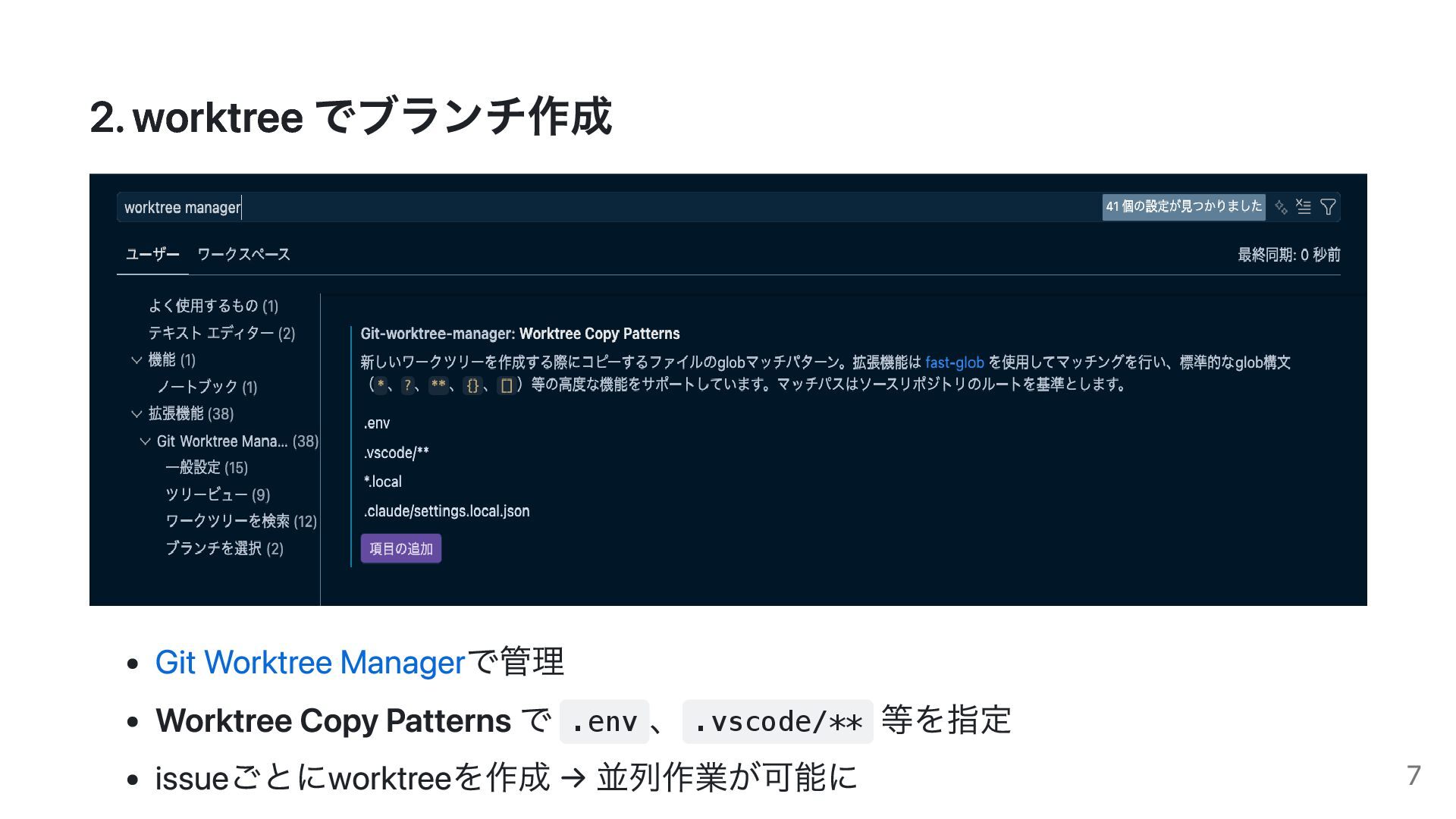The image size is (1456, 819).
Task: Collapse the 拡張機能 tree section chevron
Action: tap(136, 414)
